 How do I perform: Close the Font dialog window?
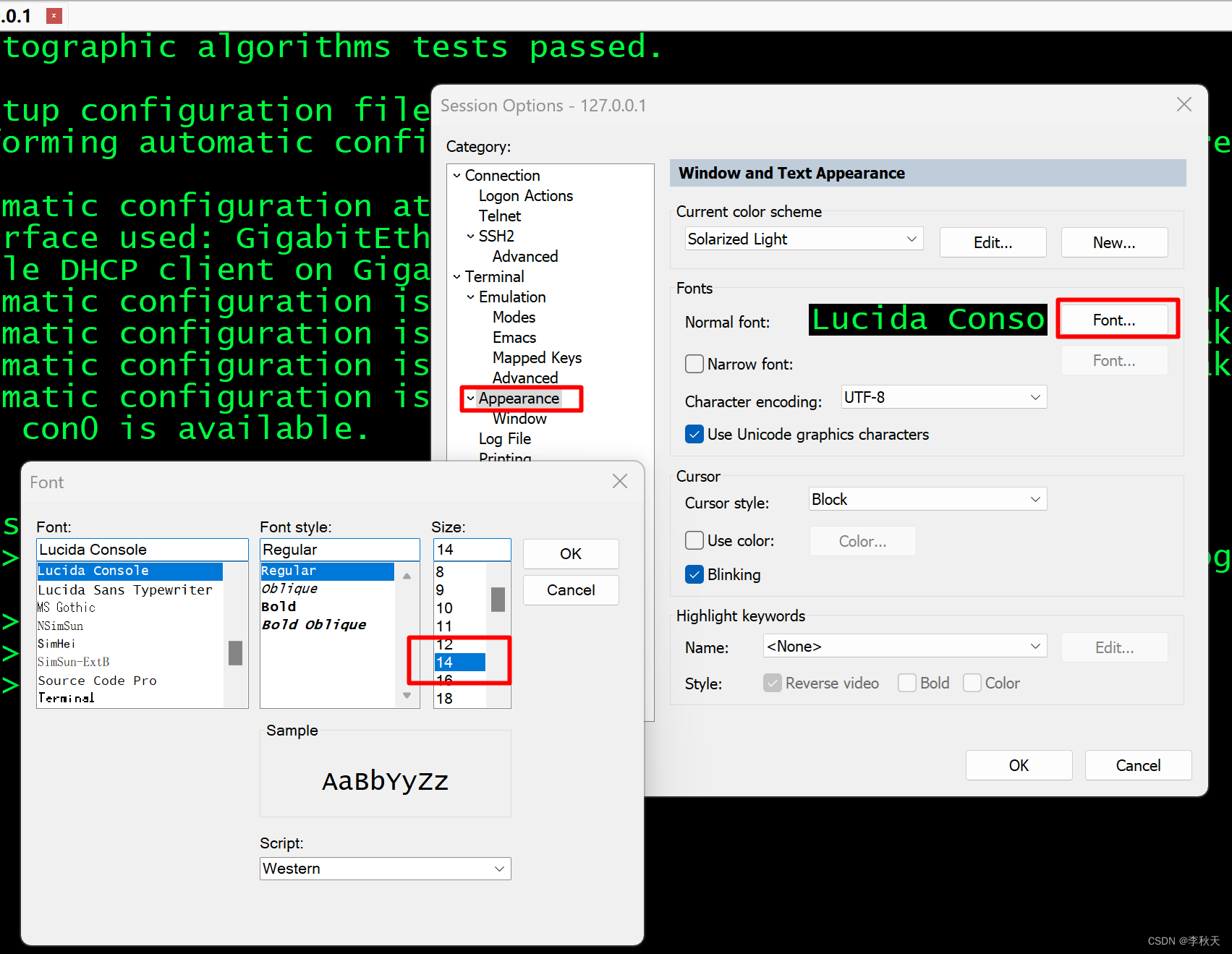pyautogui.click(x=619, y=482)
